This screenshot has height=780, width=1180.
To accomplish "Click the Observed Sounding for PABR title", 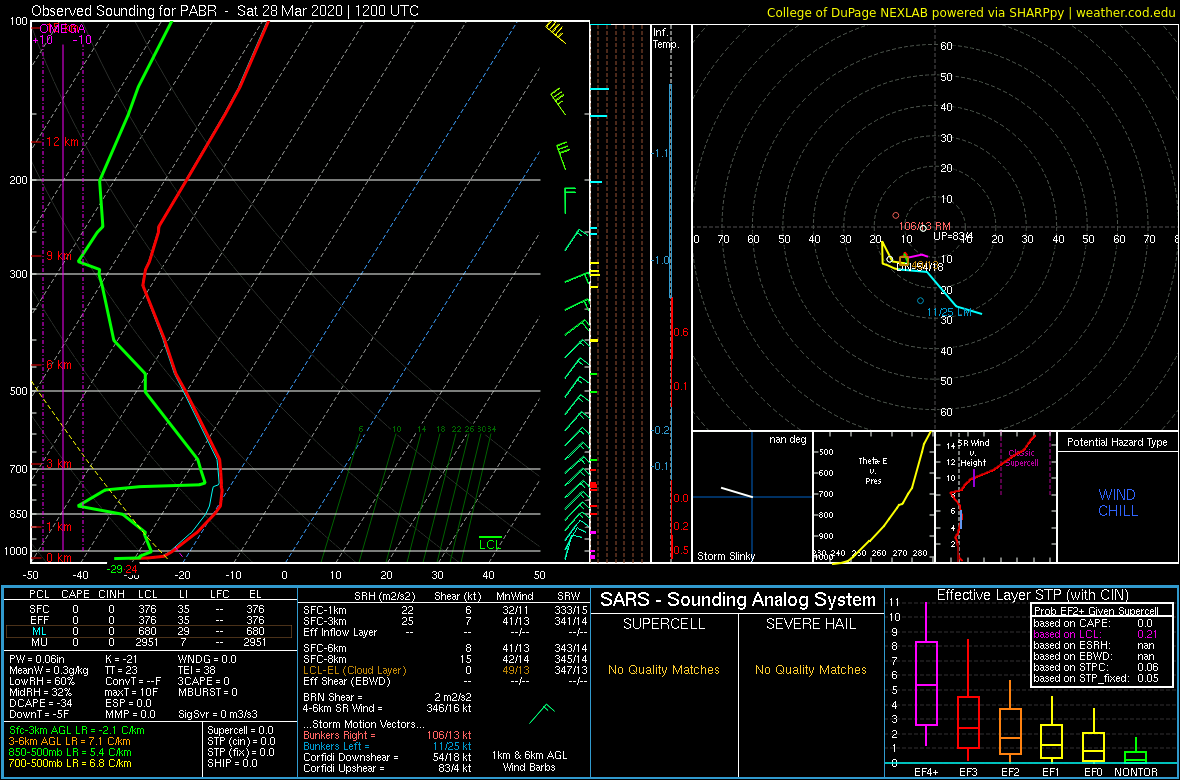I will [x=226, y=11].
